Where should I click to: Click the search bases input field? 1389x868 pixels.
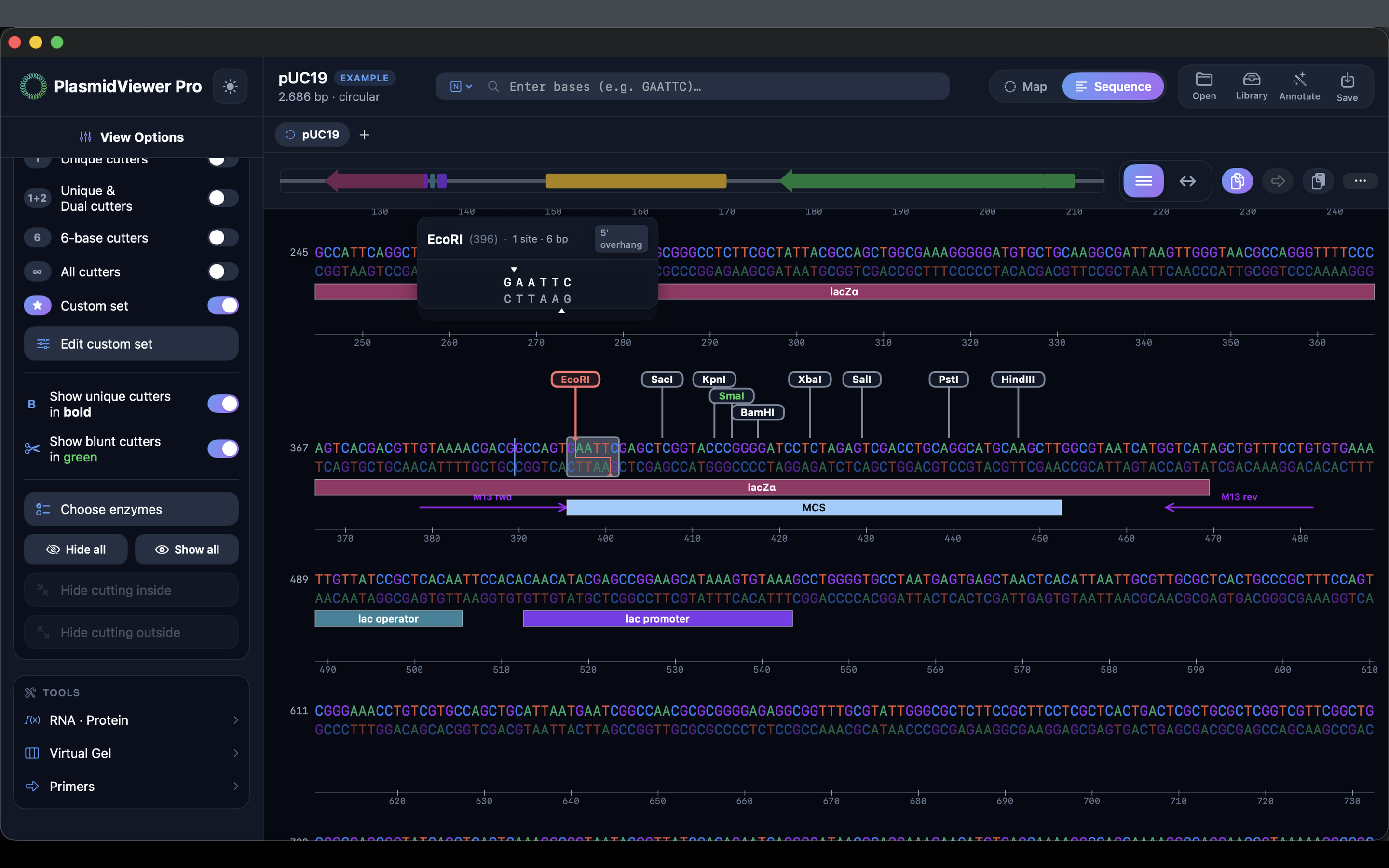click(692, 87)
